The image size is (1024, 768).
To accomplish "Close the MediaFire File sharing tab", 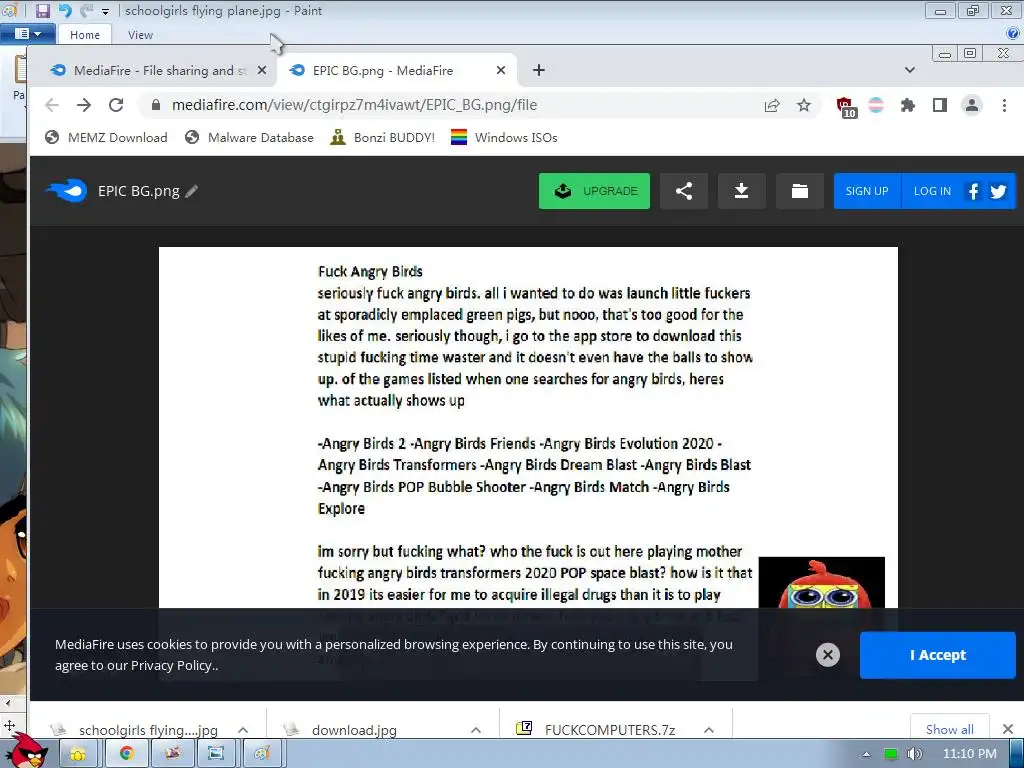I will 262,70.
